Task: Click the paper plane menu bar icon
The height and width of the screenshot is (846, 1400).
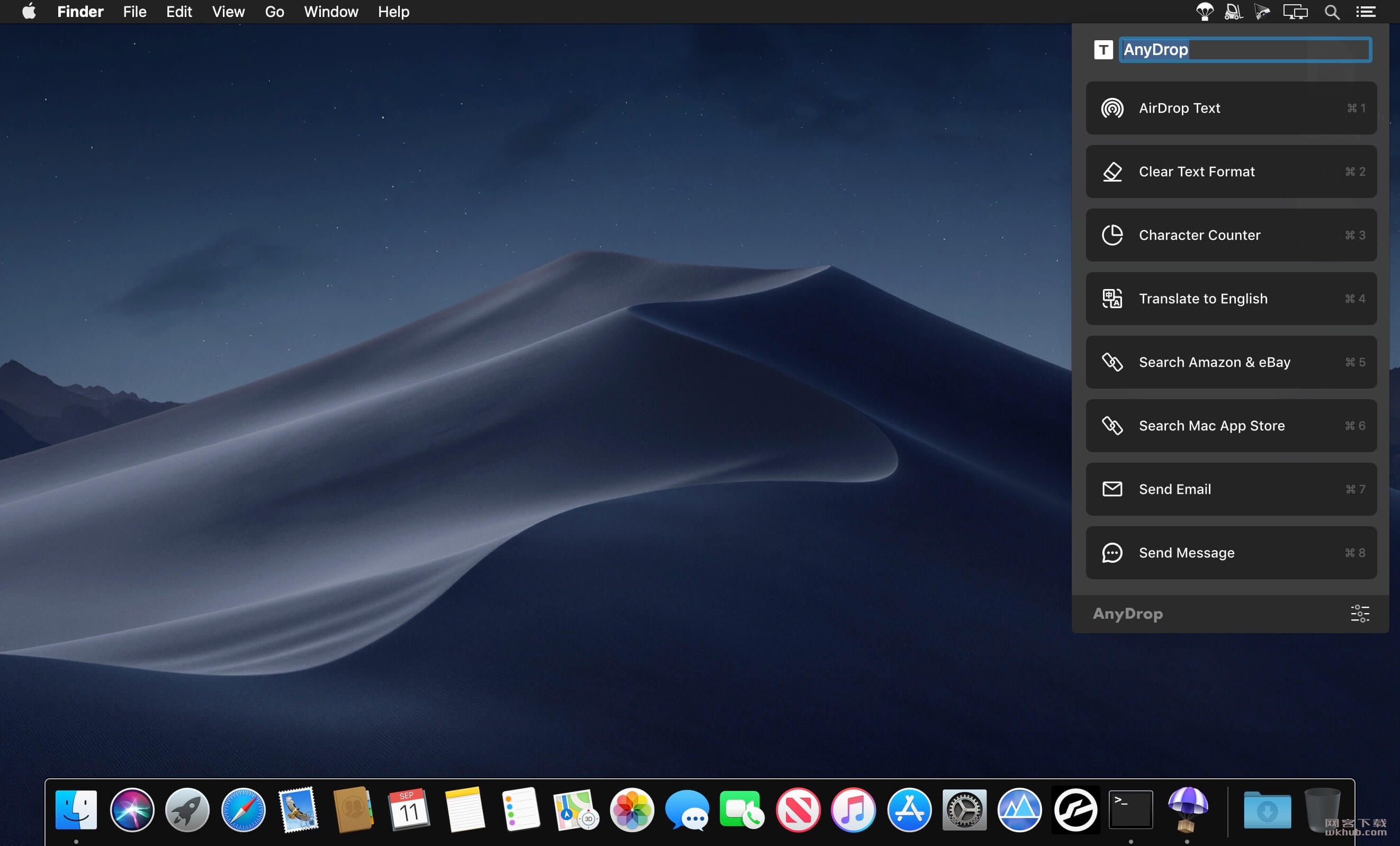Action: (x=1262, y=12)
